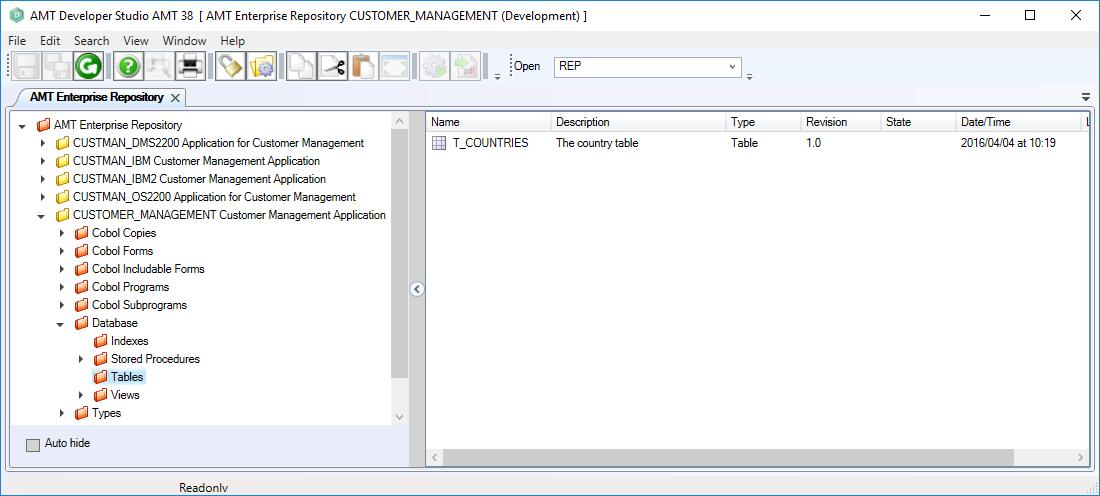
Task: Collapse the tree pane with the round arrow button
Action: point(417,289)
